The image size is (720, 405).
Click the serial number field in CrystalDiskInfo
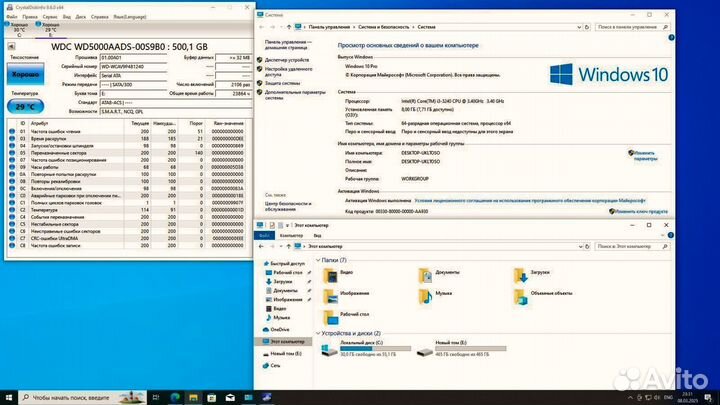(x=133, y=67)
